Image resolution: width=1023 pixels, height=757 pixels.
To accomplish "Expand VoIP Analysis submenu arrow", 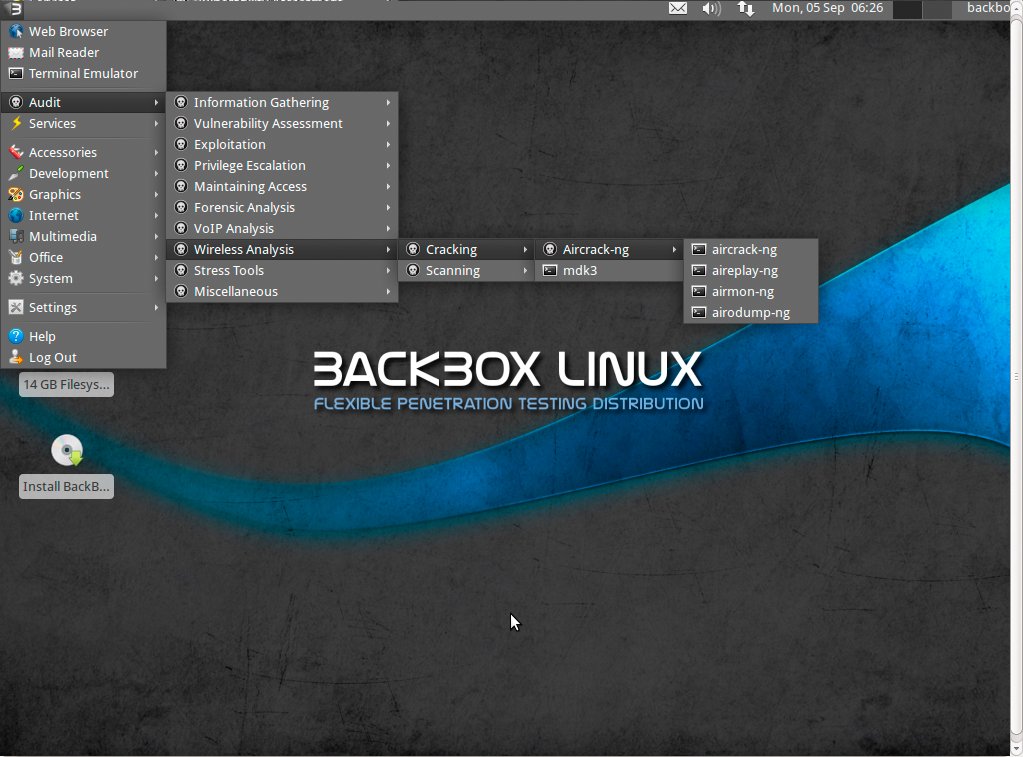I will pyautogui.click(x=388, y=228).
